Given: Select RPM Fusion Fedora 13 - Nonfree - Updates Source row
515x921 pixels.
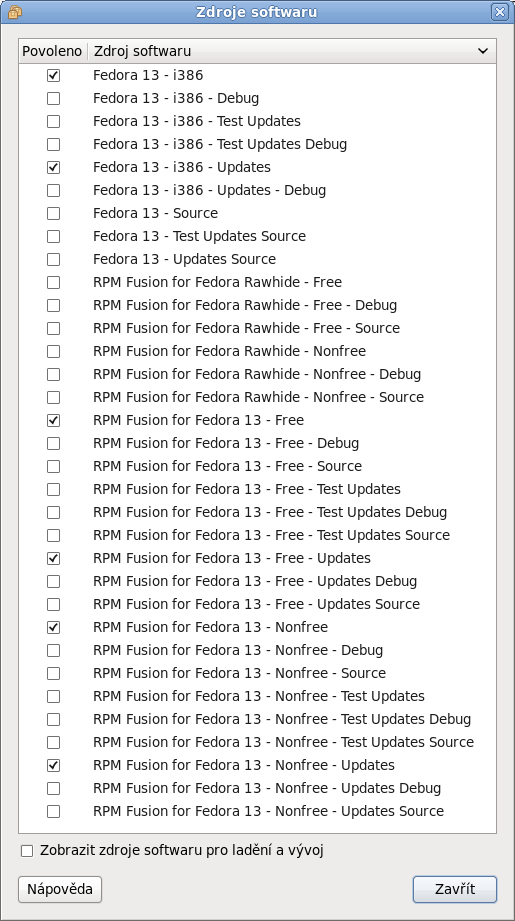Looking at the screenshot, I should click(258, 811).
